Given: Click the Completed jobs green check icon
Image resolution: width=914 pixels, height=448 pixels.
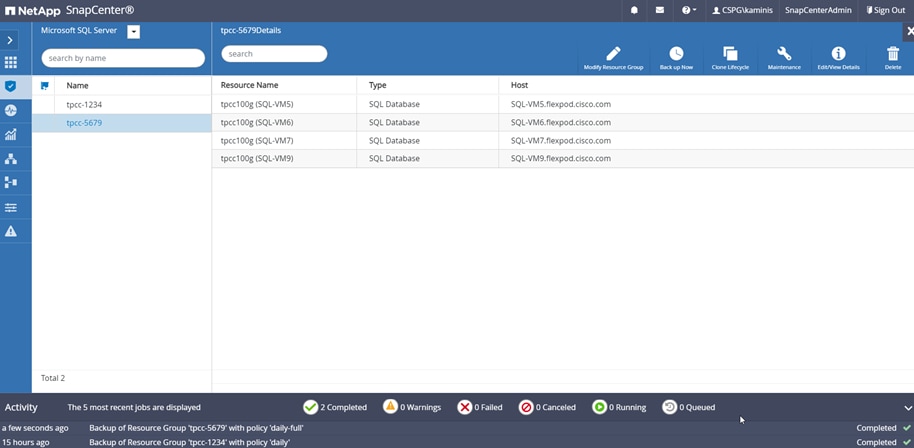Looking at the screenshot, I should 311,407.
